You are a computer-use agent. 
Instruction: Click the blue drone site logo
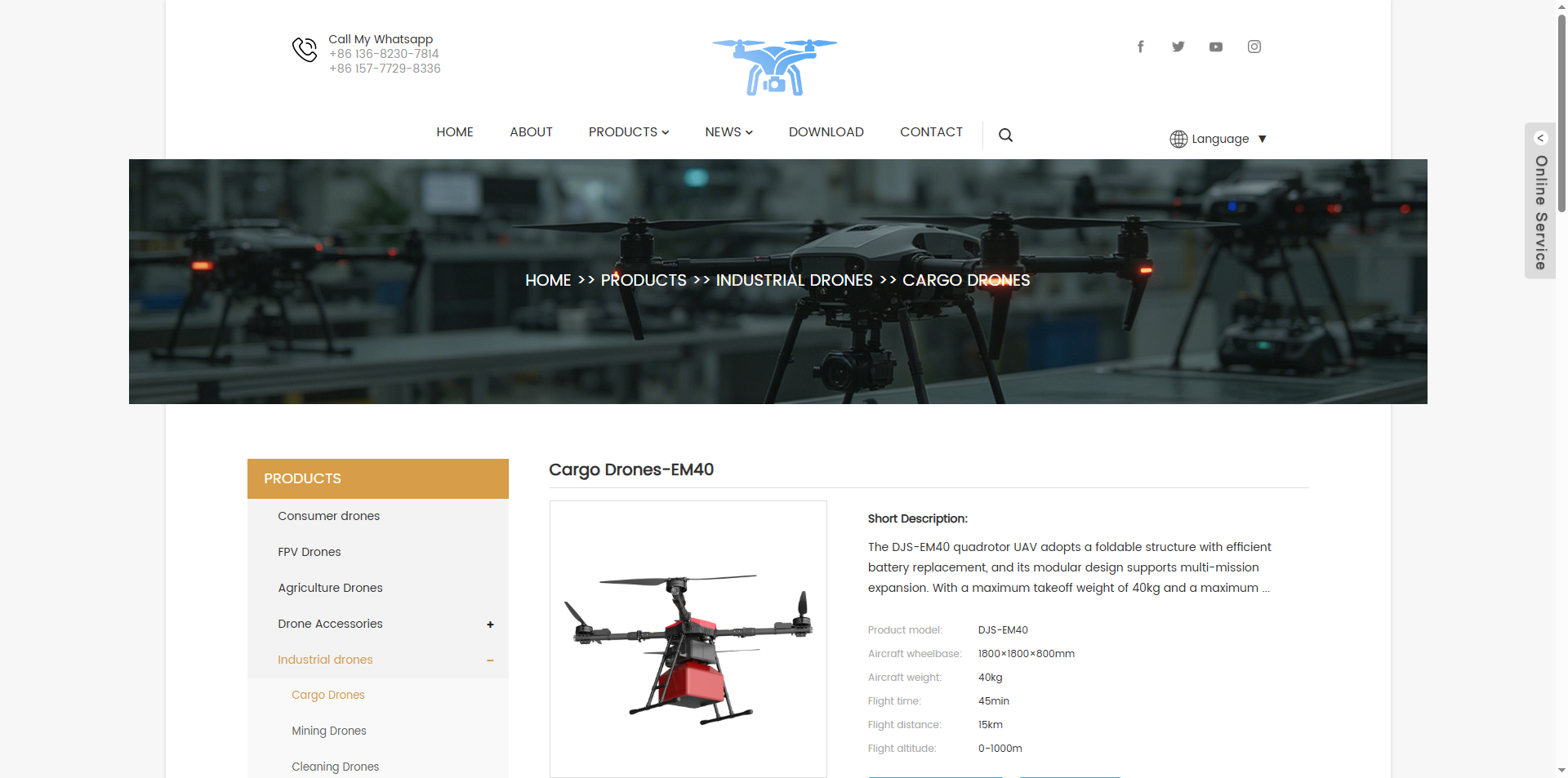point(774,67)
